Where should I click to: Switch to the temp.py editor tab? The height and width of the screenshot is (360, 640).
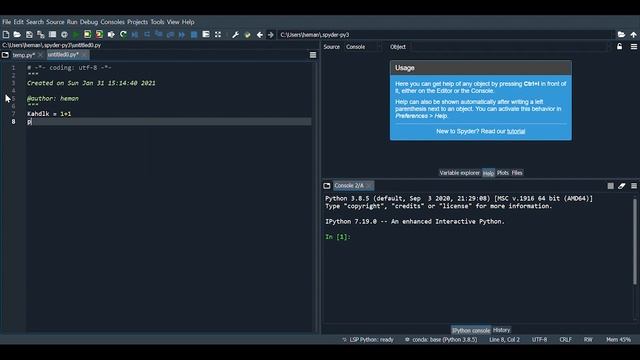click(23, 55)
